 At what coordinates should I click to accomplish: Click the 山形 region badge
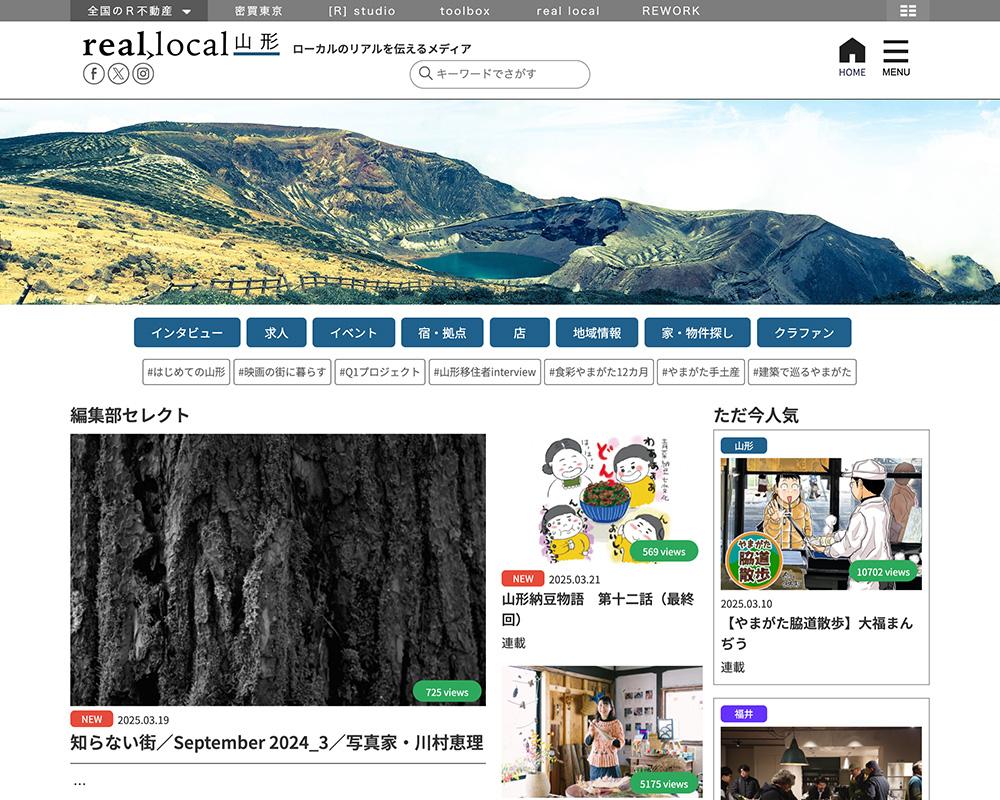click(x=744, y=445)
